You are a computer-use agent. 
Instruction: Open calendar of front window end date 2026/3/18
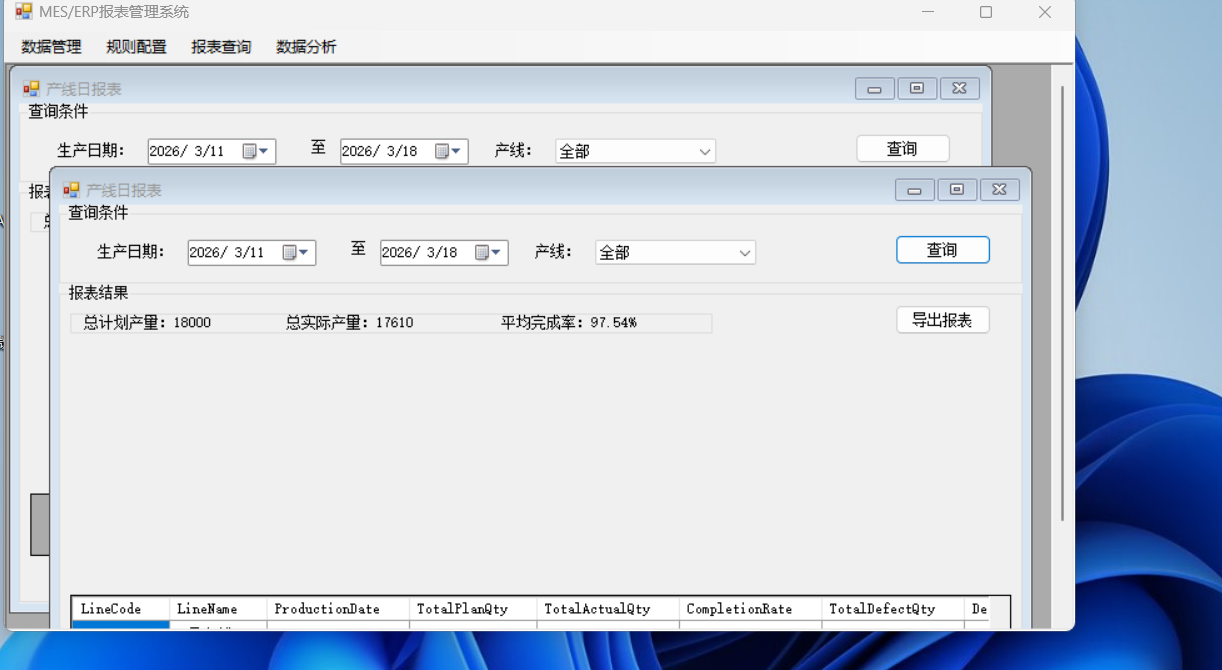pyautogui.click(x=489, y=253)
